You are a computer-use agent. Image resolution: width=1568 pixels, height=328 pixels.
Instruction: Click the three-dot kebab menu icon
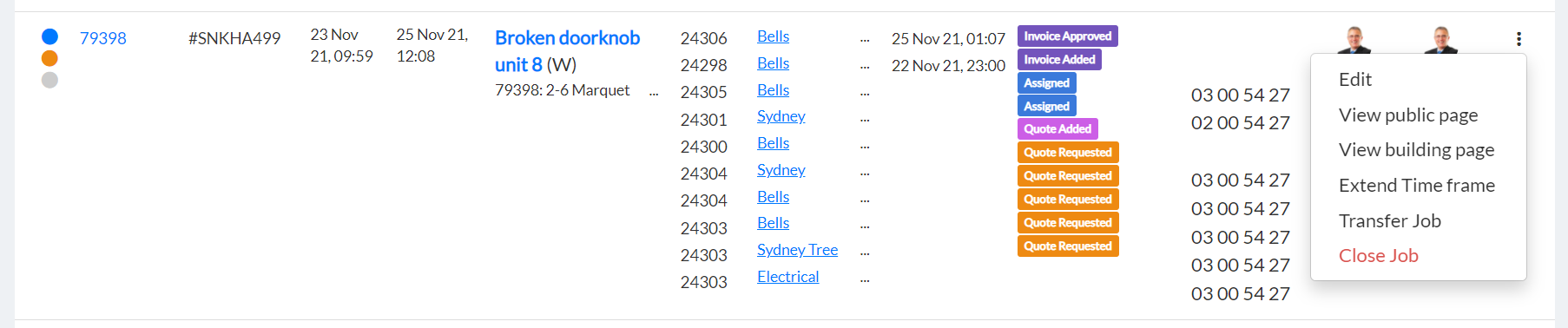[x=1519, y=38]
